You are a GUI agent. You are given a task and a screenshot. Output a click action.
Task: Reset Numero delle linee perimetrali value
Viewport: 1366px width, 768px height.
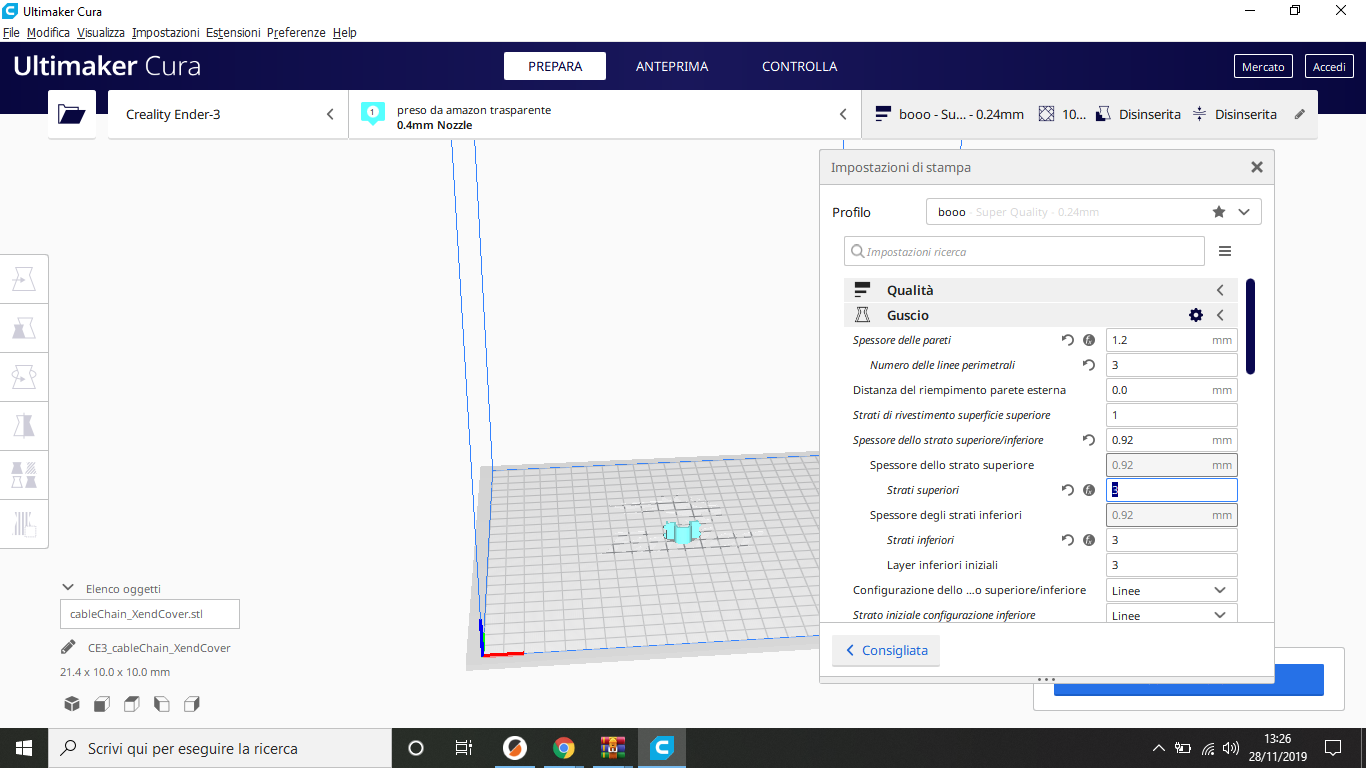(x=1089, y=365)
